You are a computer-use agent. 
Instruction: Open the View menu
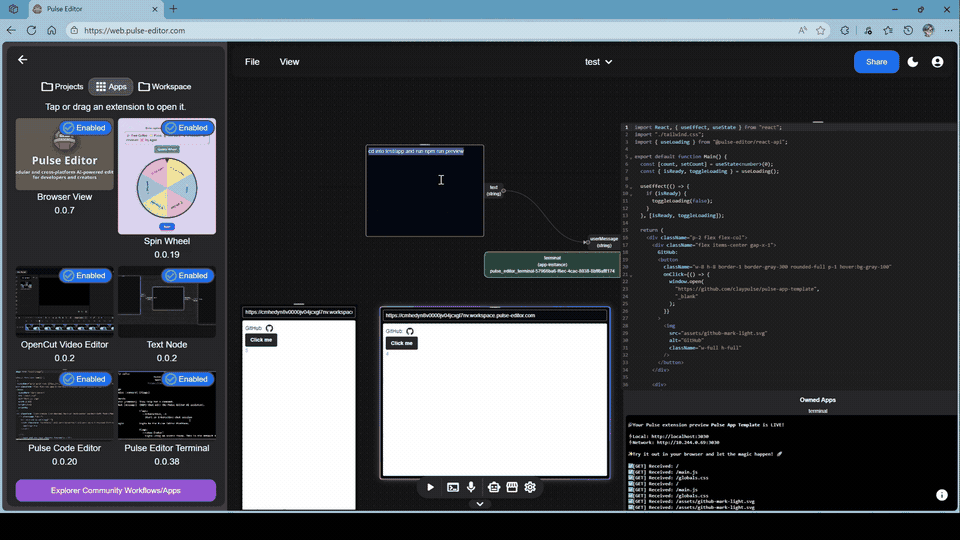(x=290, y=62)
